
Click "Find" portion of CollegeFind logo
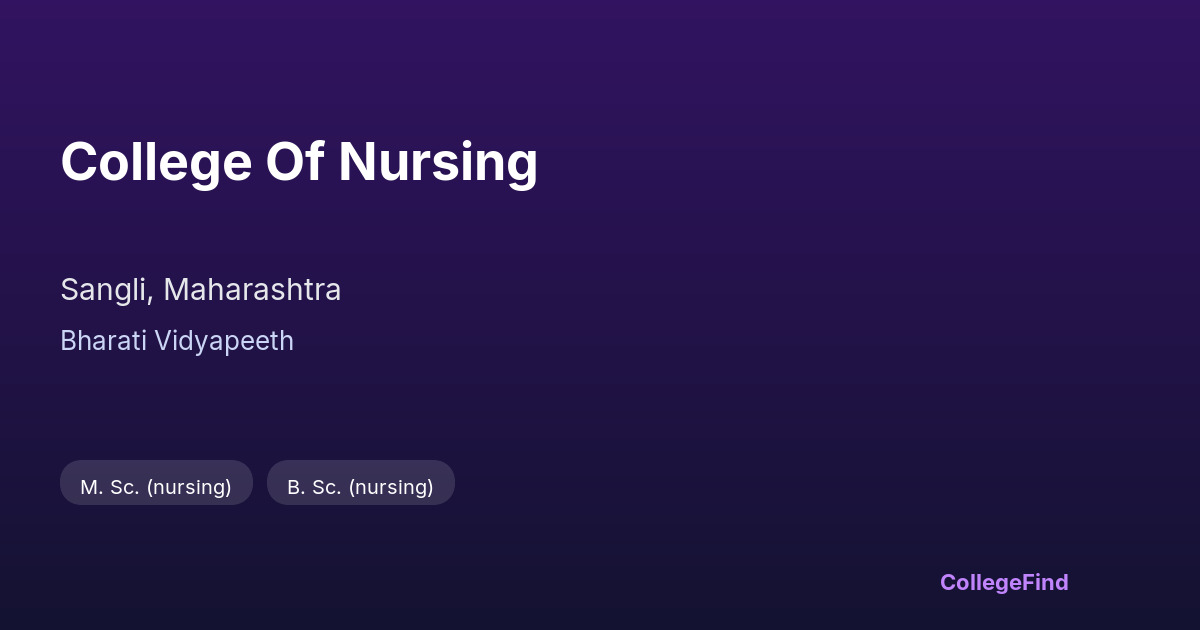[x=1046, y=582]
